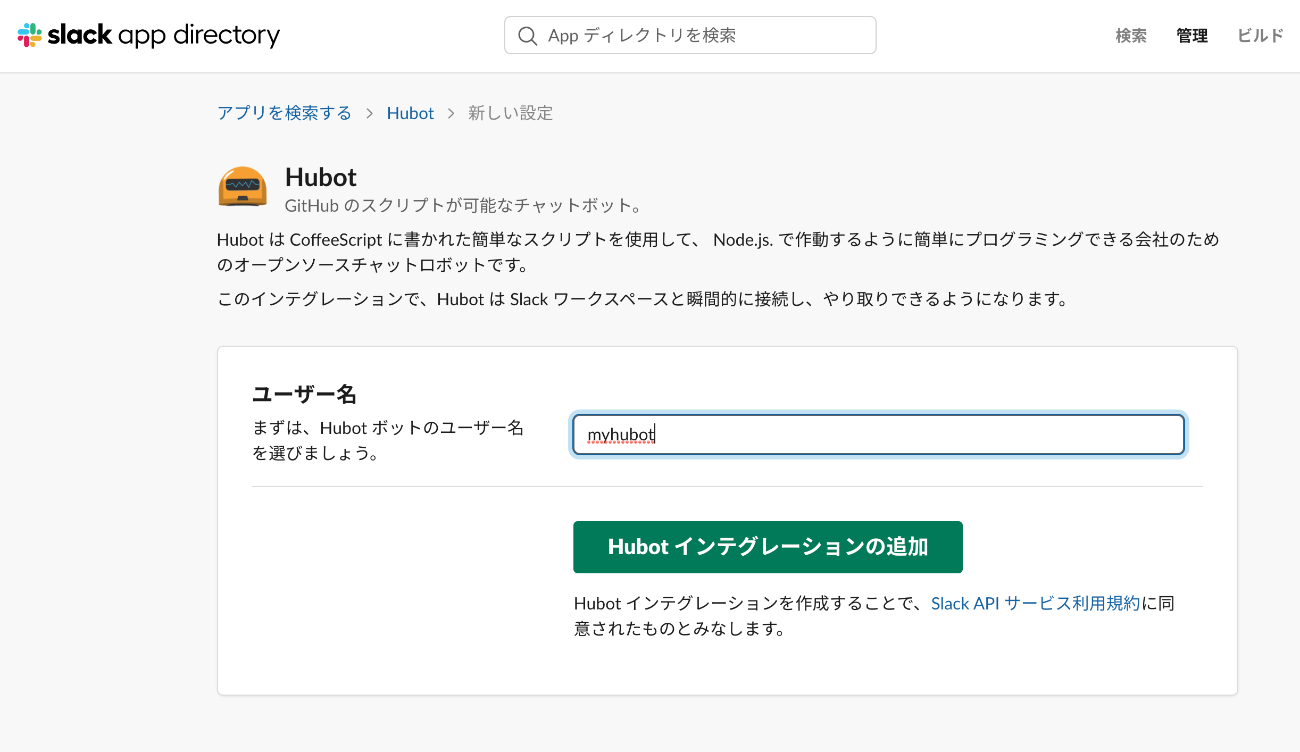The width and height of the screenshot is (1300, 752).
Task: Click the slack app directory wordmark
Action: tap(164, 36)
